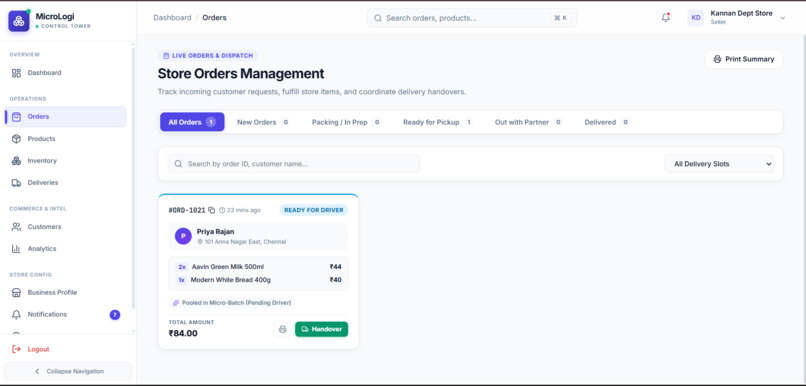Viewport: 806px width, 386px height.
Task: Focus Search by order ID field
Action: coord(294,164)
